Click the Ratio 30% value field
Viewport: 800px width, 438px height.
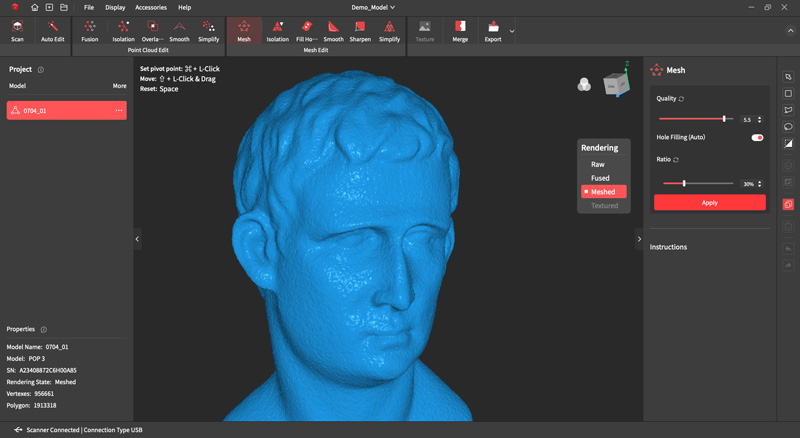pyautogui.click(x=748, y=184)
